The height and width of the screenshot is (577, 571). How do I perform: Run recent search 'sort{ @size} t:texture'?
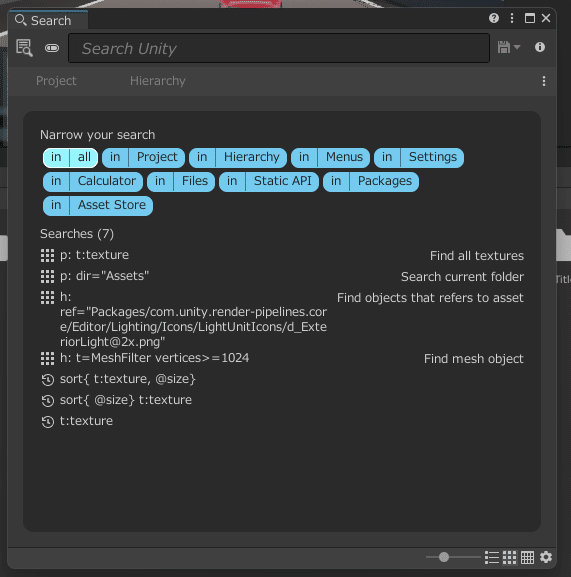126,400
